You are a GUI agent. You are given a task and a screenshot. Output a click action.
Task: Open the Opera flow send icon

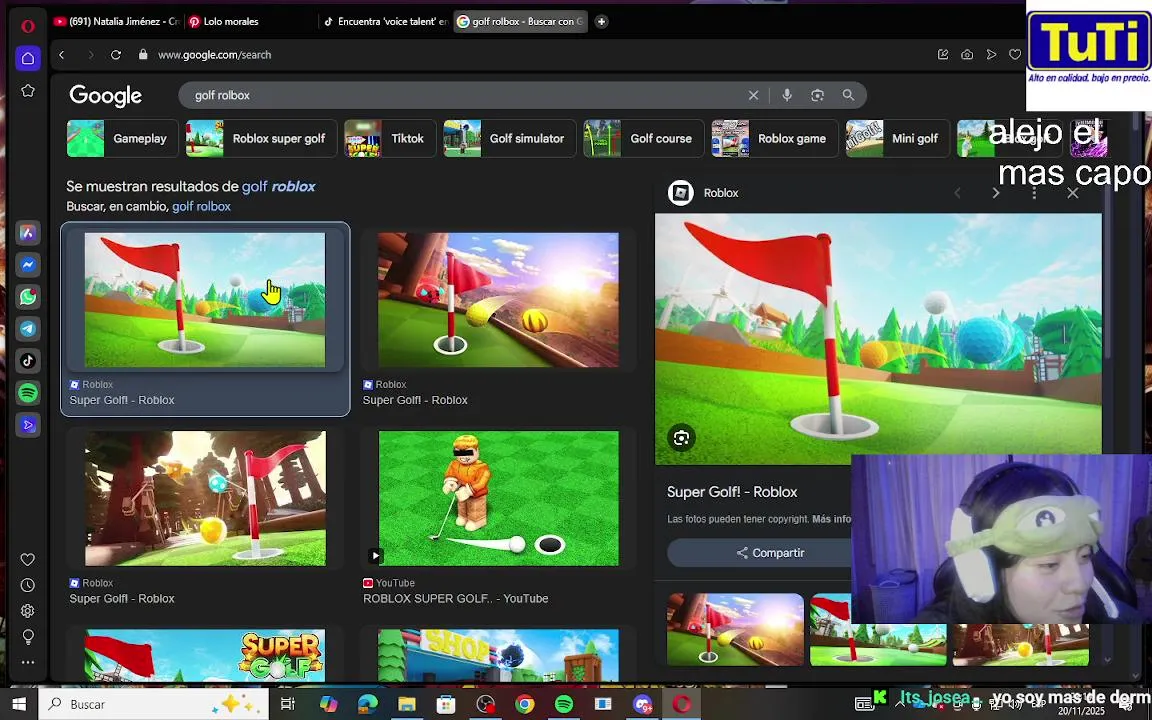(x=991, y=54)
